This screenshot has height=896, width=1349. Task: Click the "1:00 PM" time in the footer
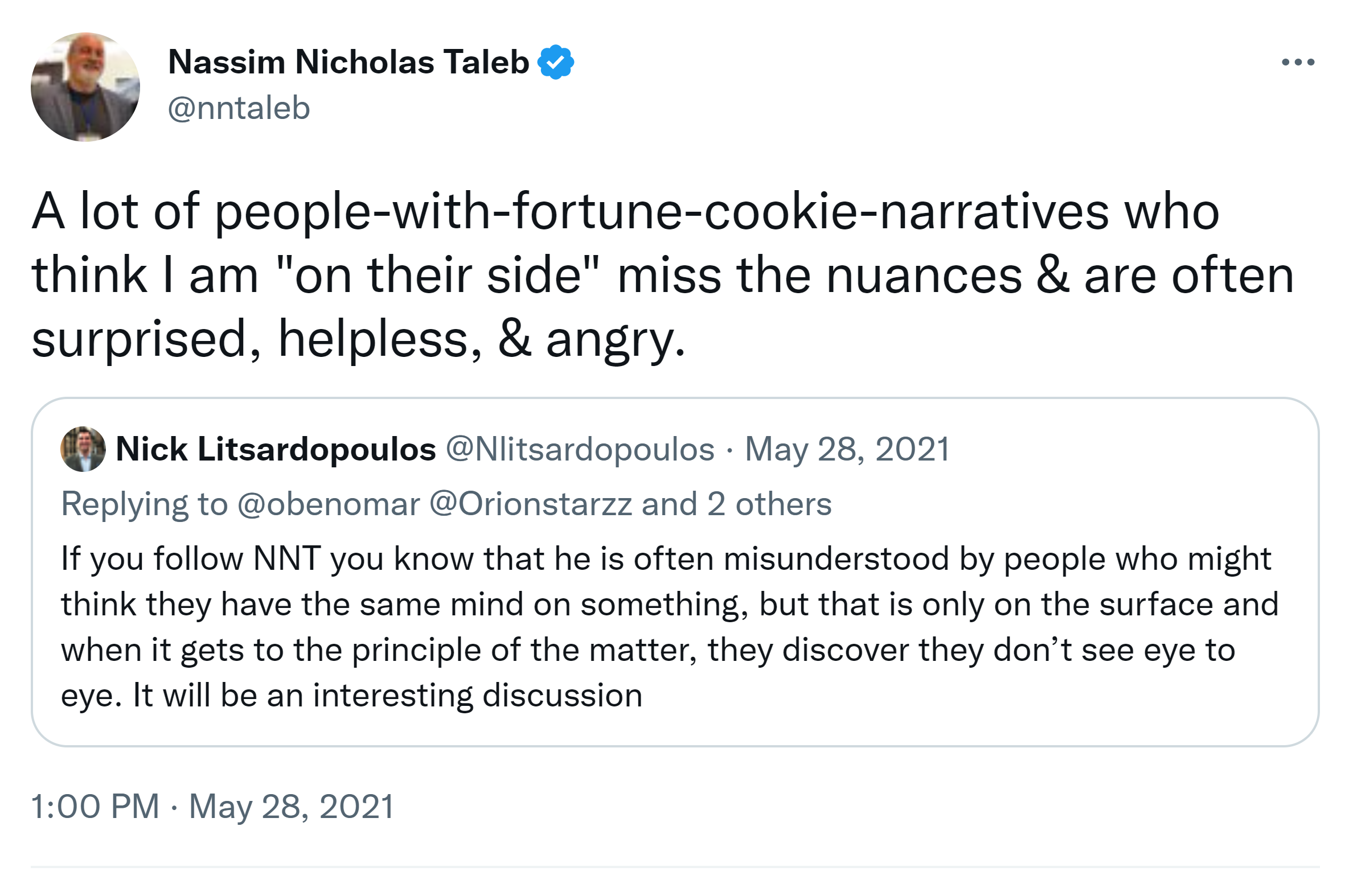(x=95, y=806)
